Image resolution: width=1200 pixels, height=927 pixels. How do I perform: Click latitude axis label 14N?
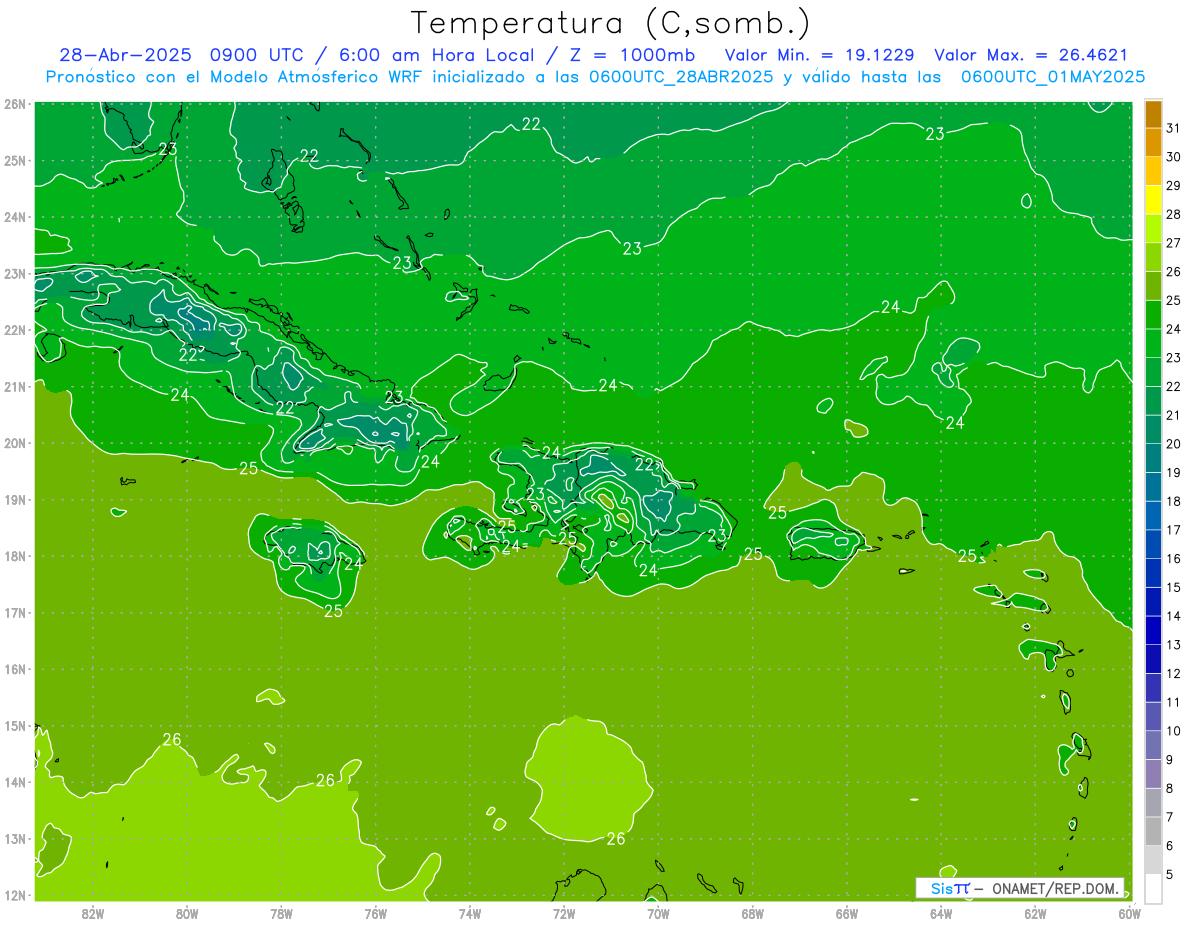15,782
